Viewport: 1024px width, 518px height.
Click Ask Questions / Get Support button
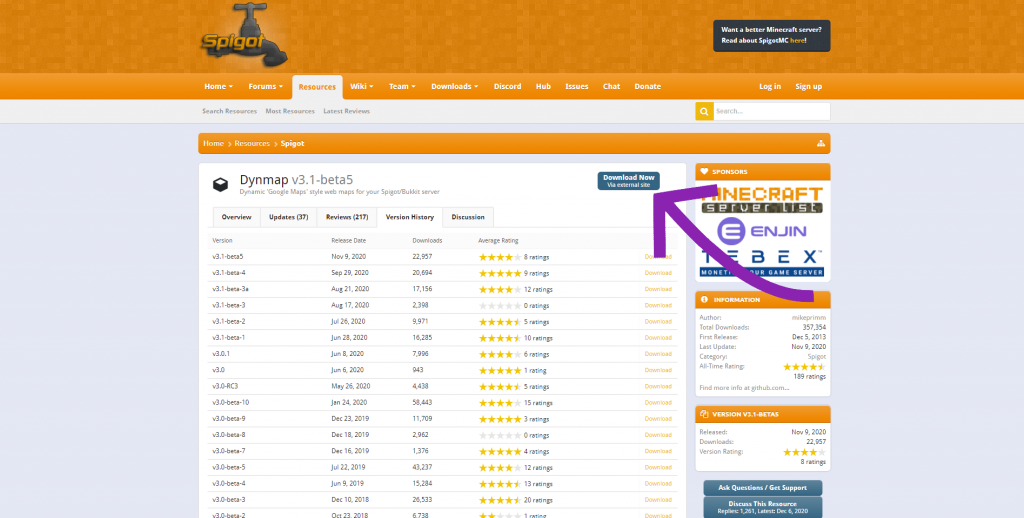tap(762, 488)
